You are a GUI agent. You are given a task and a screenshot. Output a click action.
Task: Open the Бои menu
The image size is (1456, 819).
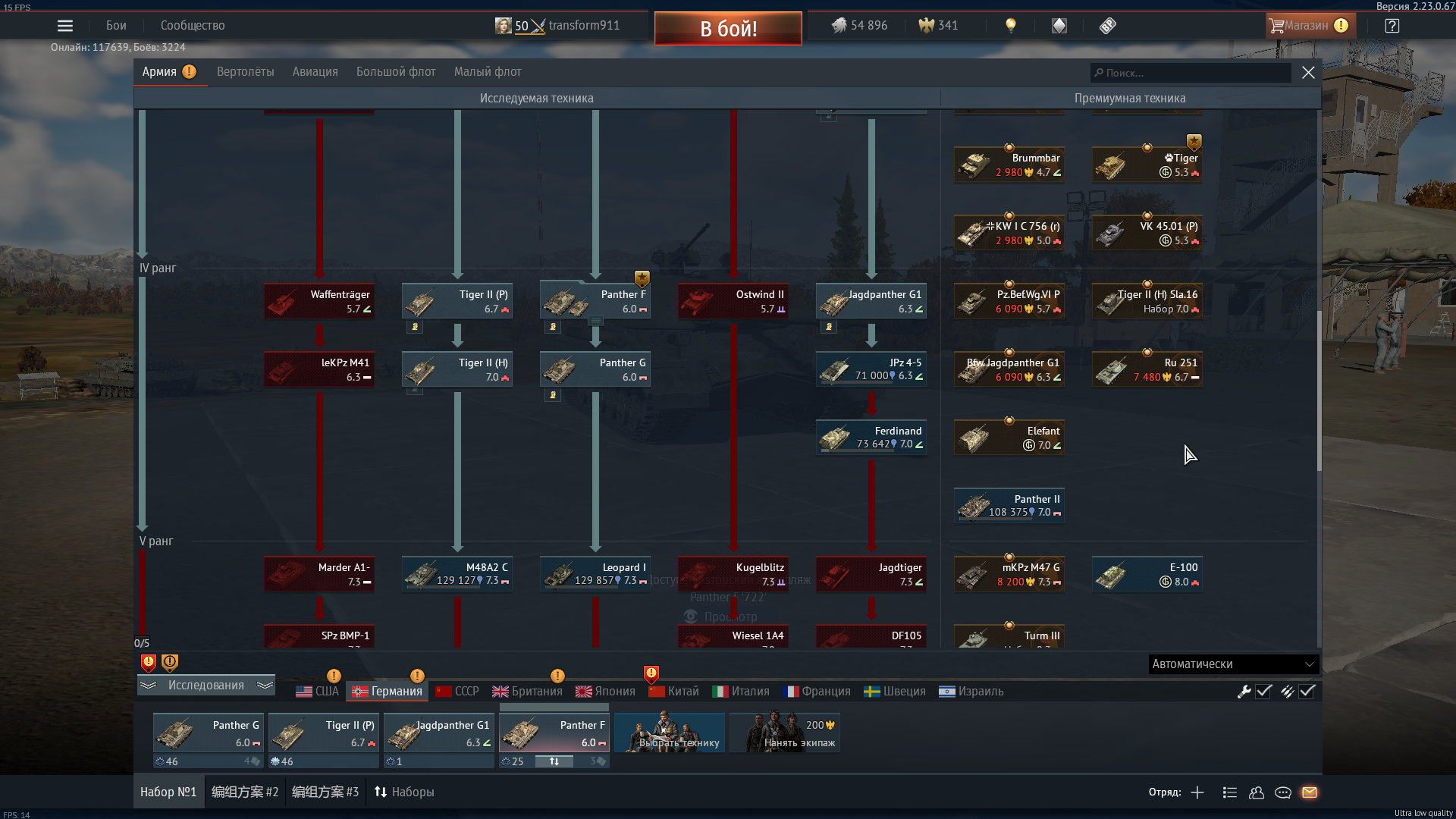116,26
